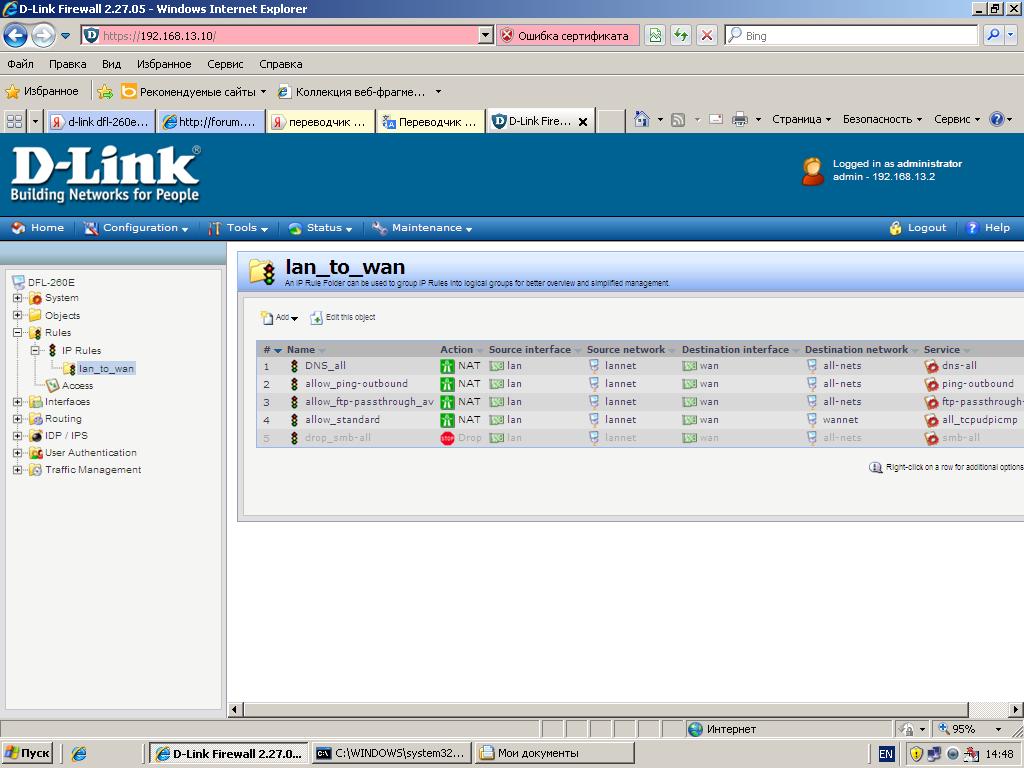Open the Tools dropdown in D-Link navbar

238,228
